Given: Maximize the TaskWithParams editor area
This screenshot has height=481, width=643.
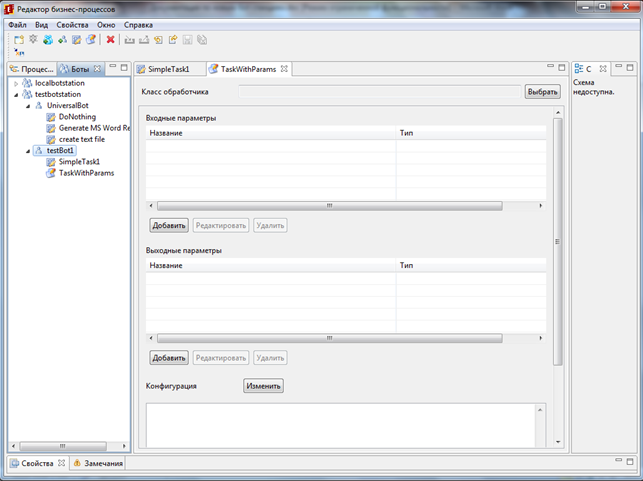Looking at the screenshot, I should point(562,69).
